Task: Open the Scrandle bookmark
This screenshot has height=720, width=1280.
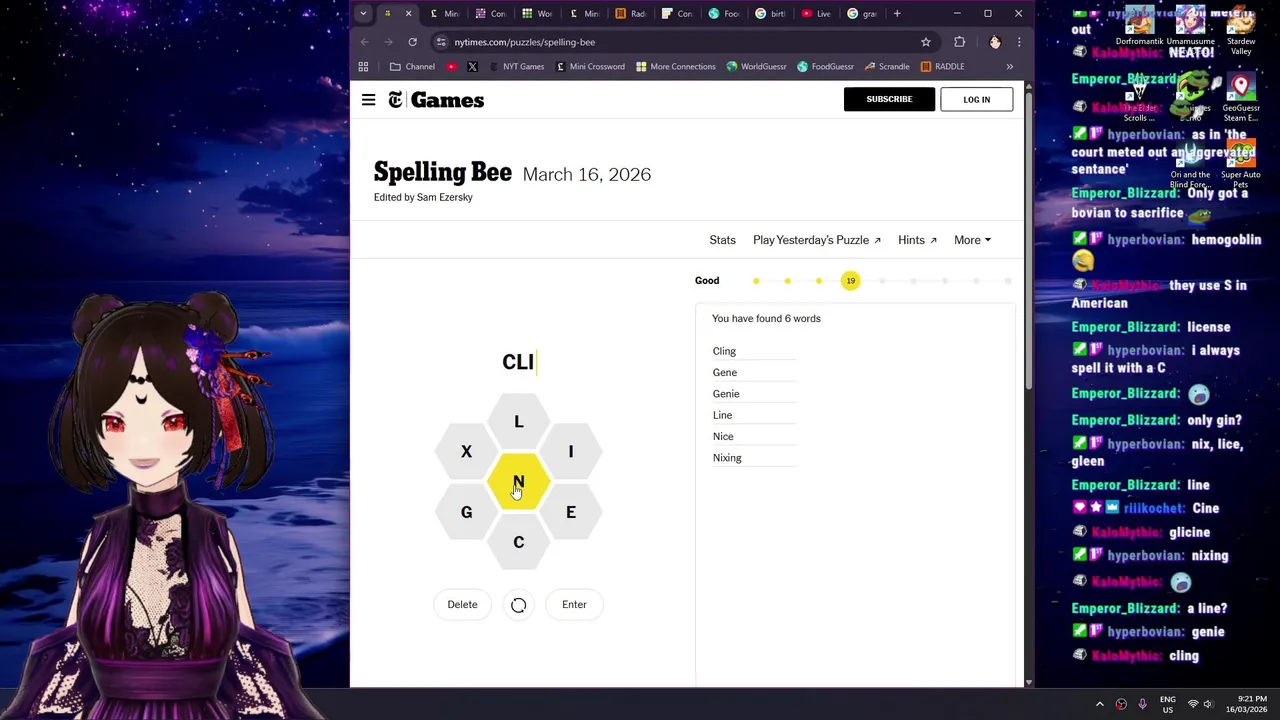Action: coord(886,67)
